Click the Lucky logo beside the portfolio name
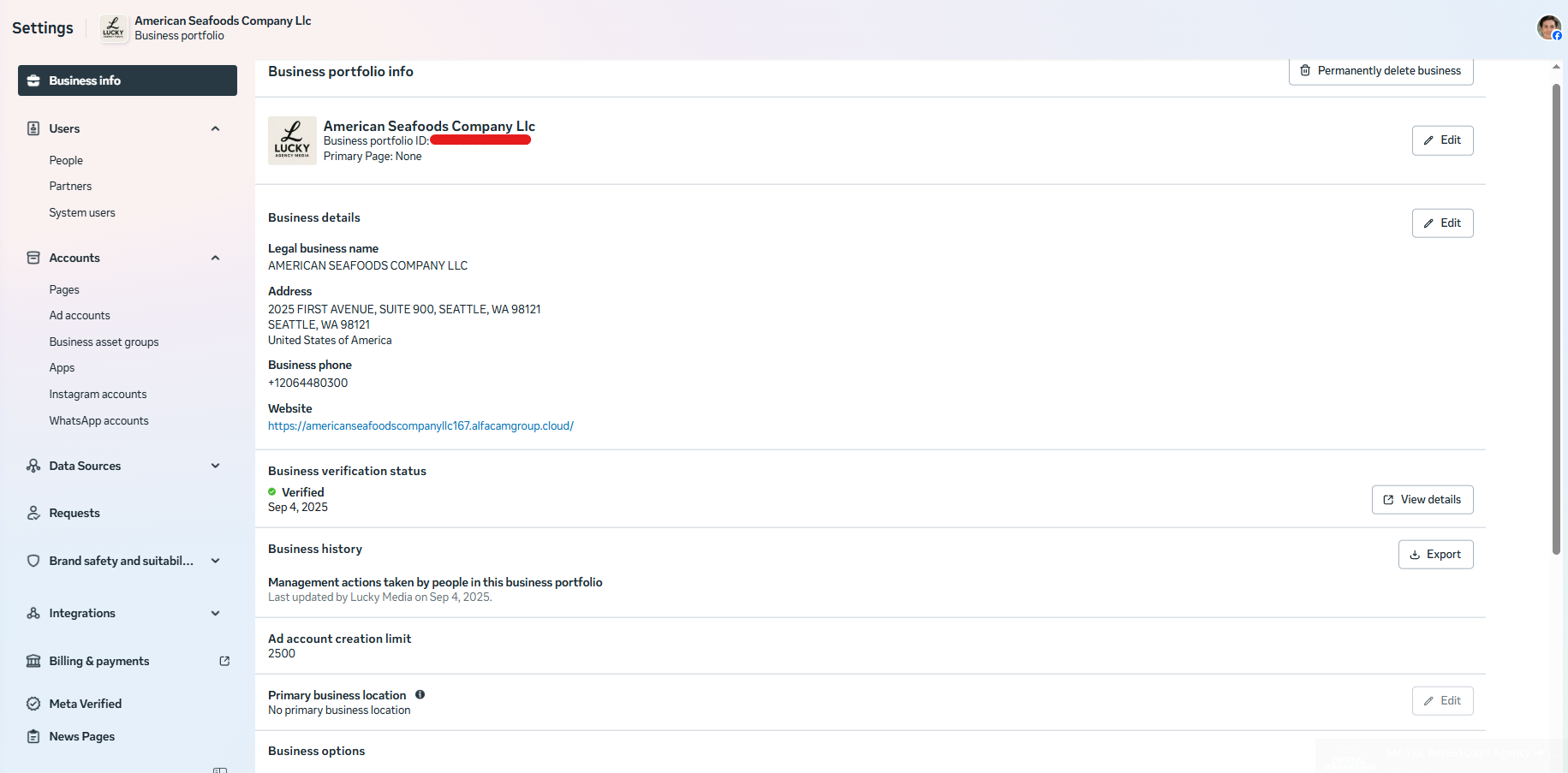This screenshot has height=773, width=1568. click(292, 140)
